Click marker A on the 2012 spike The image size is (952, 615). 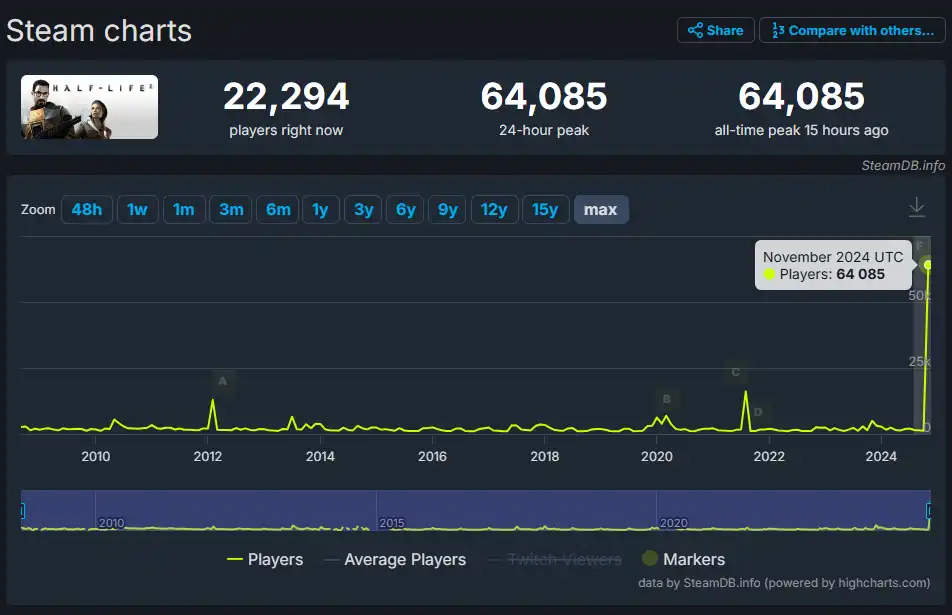tap(222, 381)
